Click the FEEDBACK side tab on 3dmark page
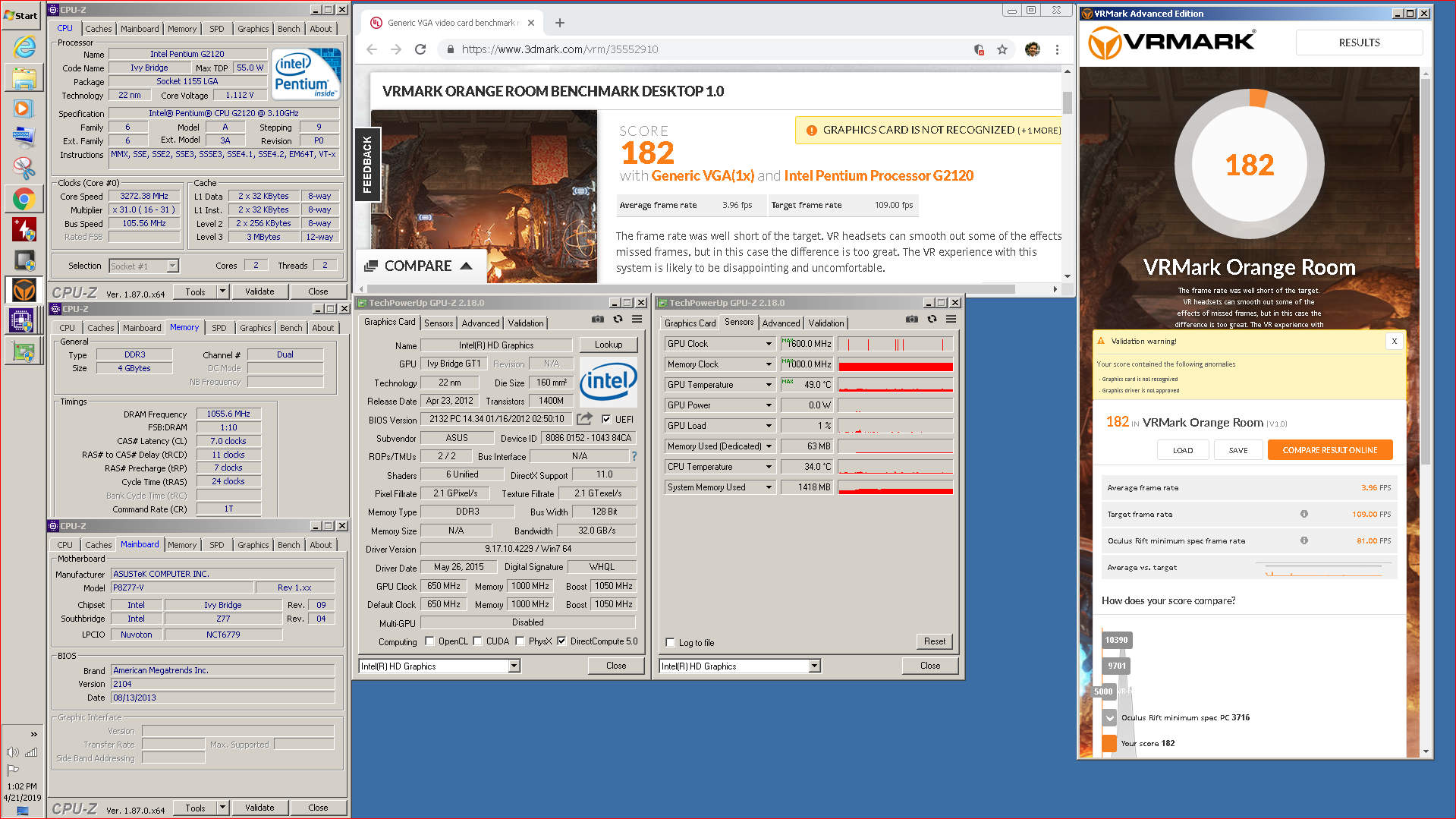1456x819 pixels. point(367,164)
